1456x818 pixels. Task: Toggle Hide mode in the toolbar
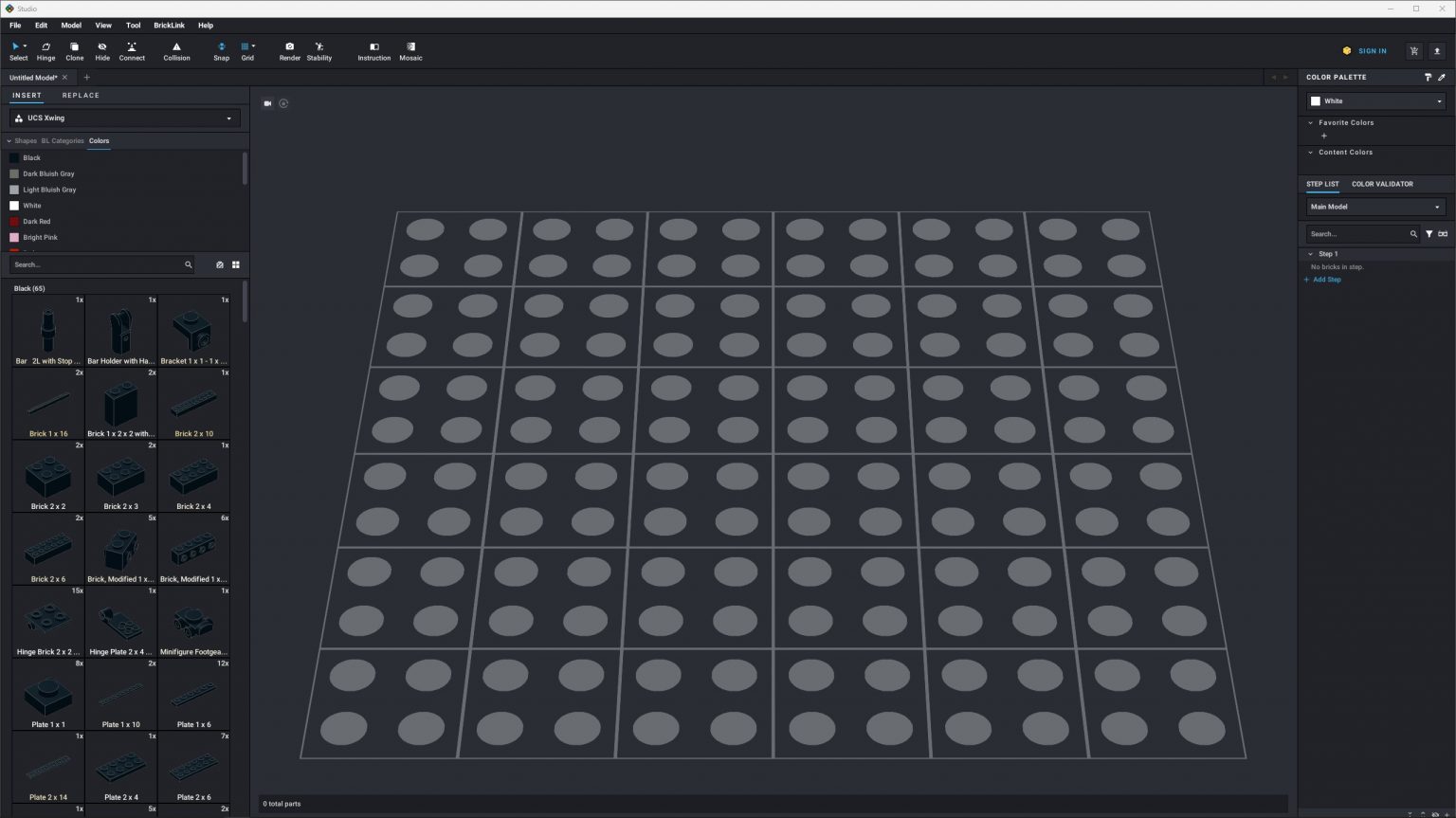[x=102, y=50]
